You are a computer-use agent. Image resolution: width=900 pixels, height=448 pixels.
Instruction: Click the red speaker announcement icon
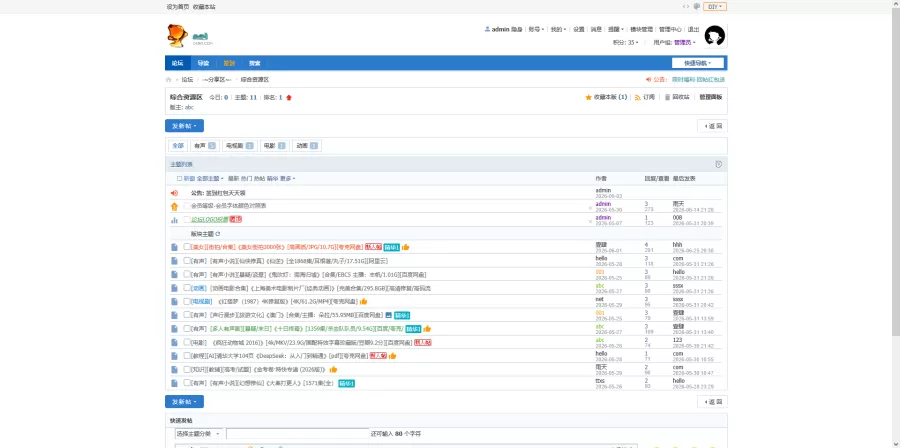(x=174, y=193)
